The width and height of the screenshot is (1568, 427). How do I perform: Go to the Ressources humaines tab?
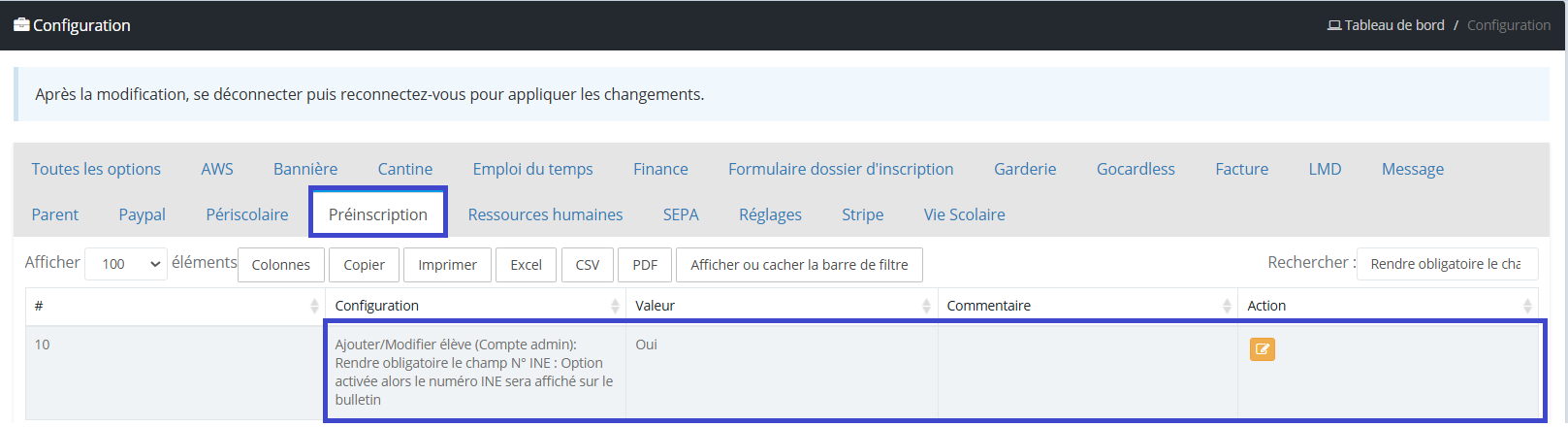click(545, 214)
